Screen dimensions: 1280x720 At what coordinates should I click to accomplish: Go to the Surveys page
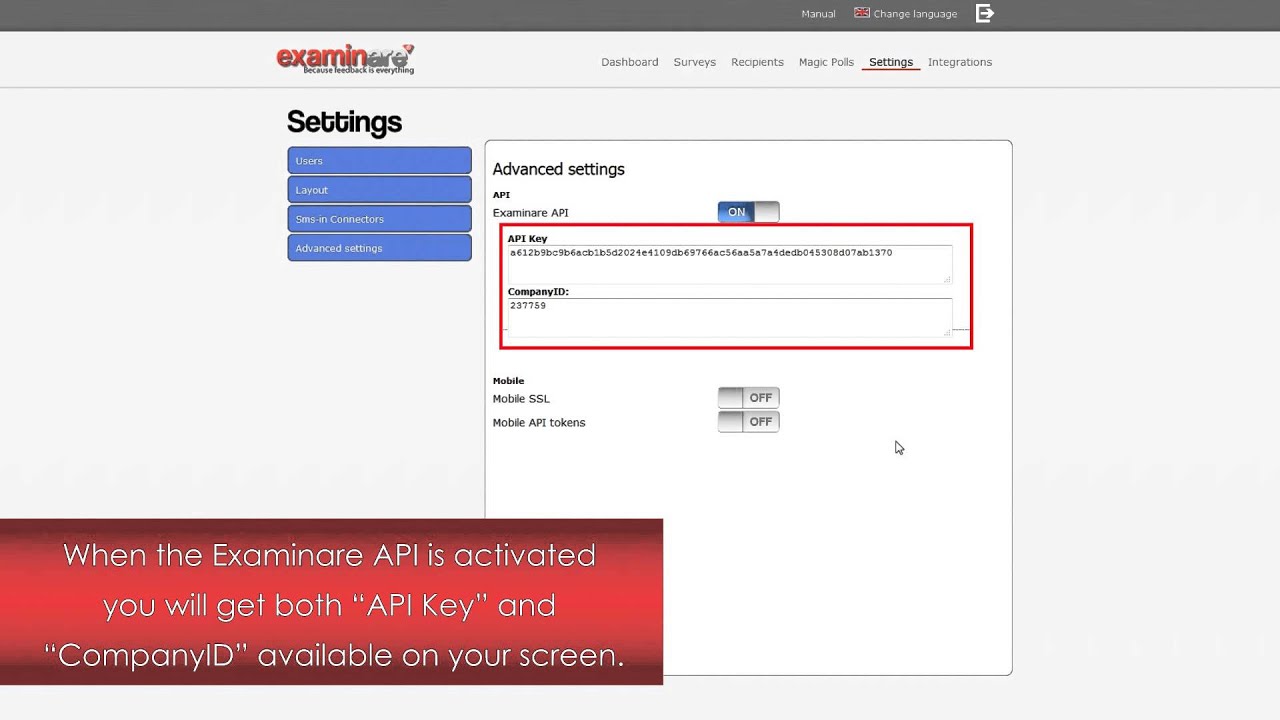(695, 62)
